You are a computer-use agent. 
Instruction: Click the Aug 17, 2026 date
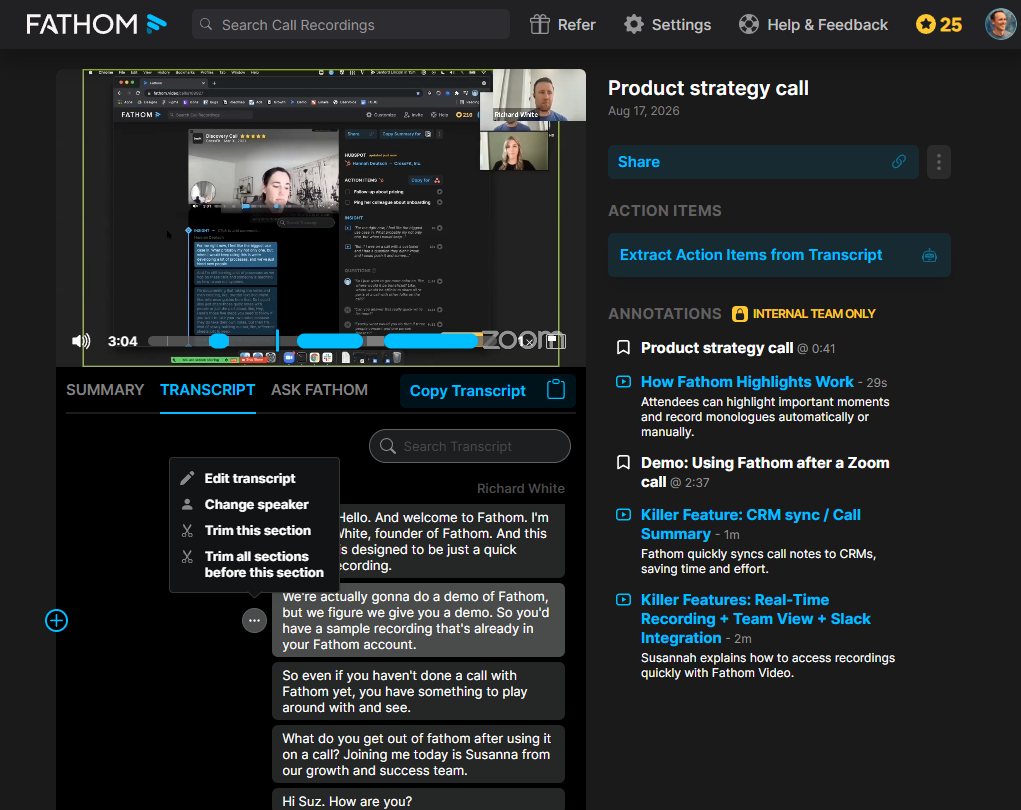643,111
